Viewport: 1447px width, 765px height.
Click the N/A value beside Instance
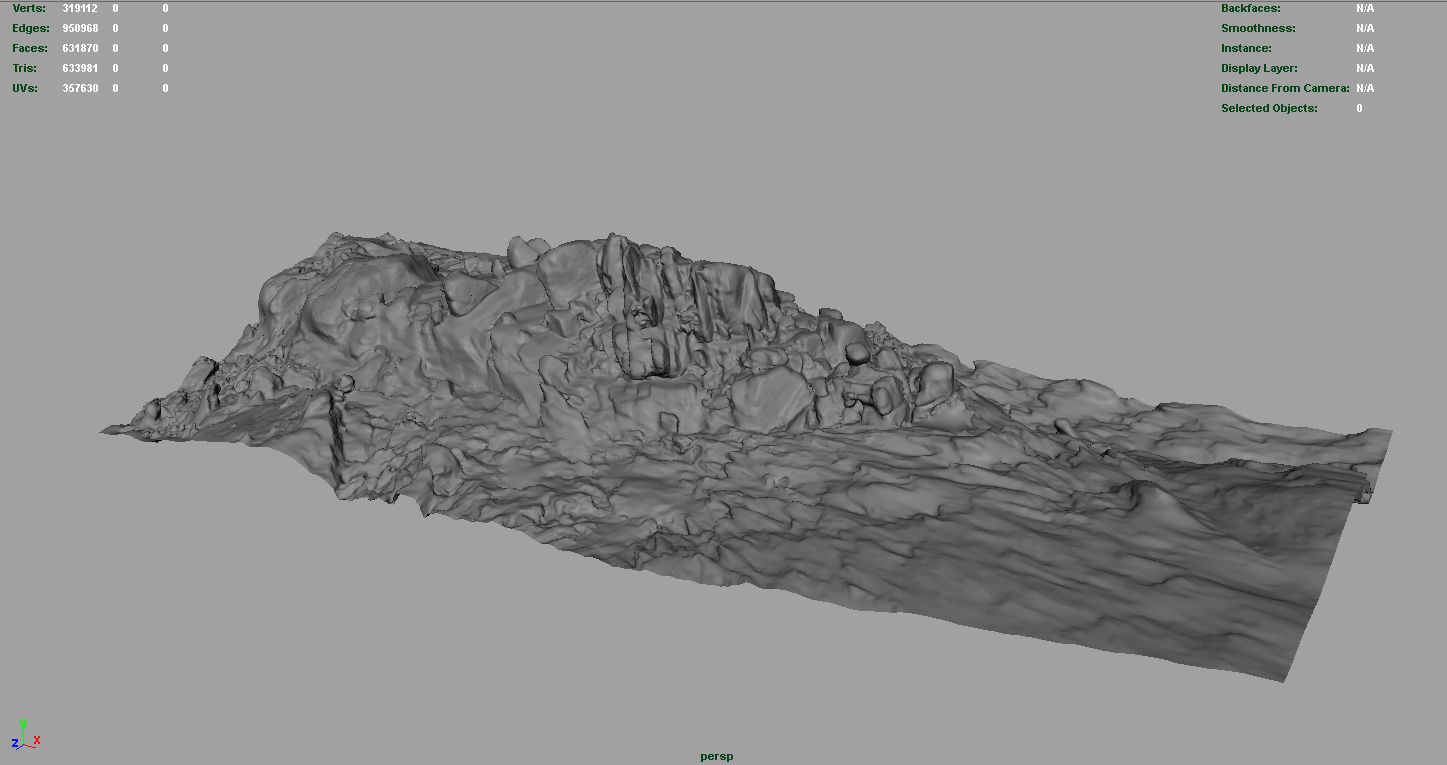tap(1365, 48)
